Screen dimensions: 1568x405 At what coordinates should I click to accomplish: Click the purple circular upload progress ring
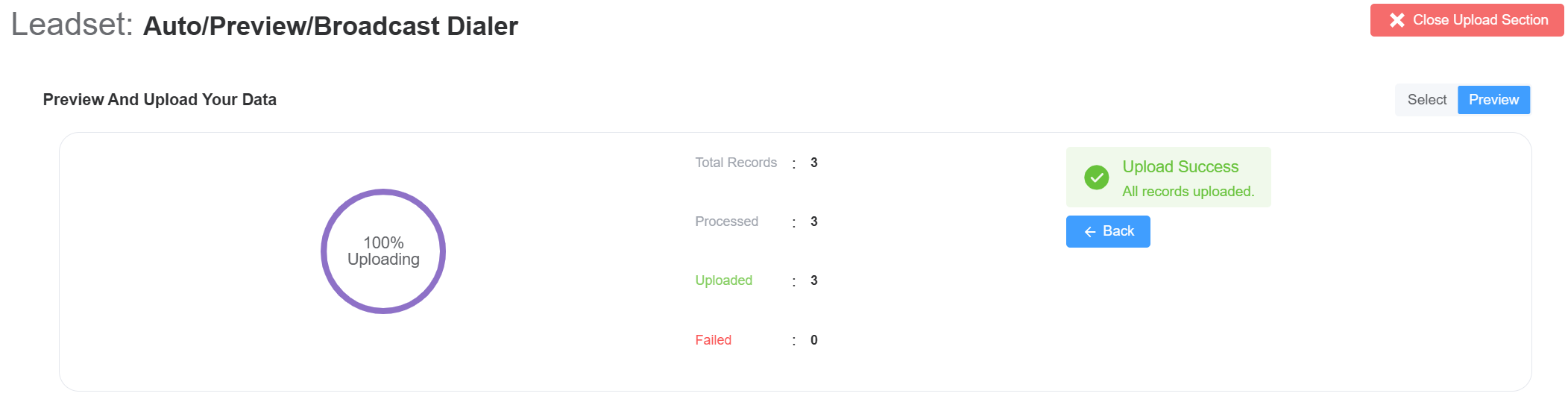[383, 192]
